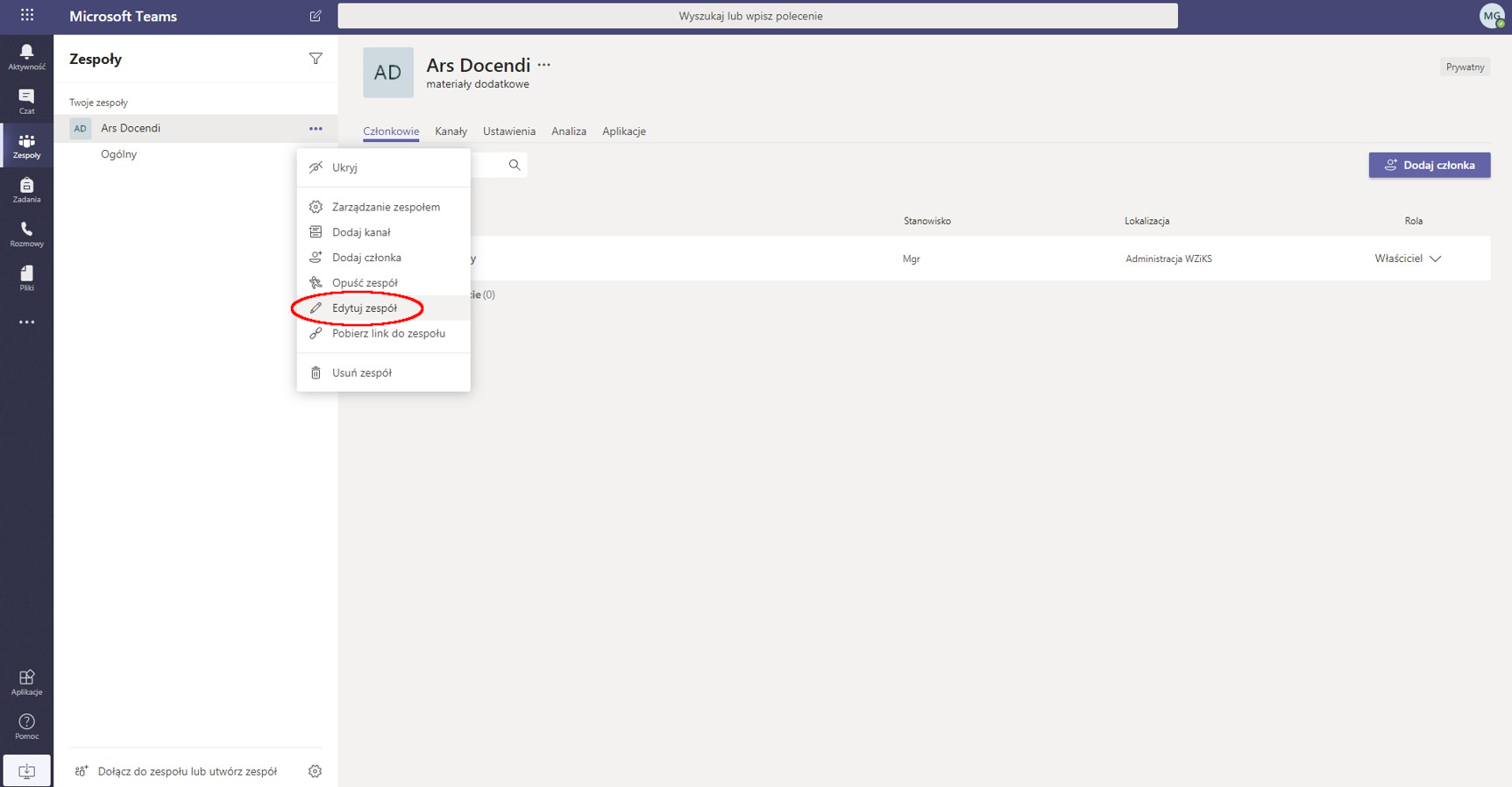The height and width of the screenshot is (787, 1512).
Task: Click the Twoje zespoły heading
Action: [x=99, y=103]
